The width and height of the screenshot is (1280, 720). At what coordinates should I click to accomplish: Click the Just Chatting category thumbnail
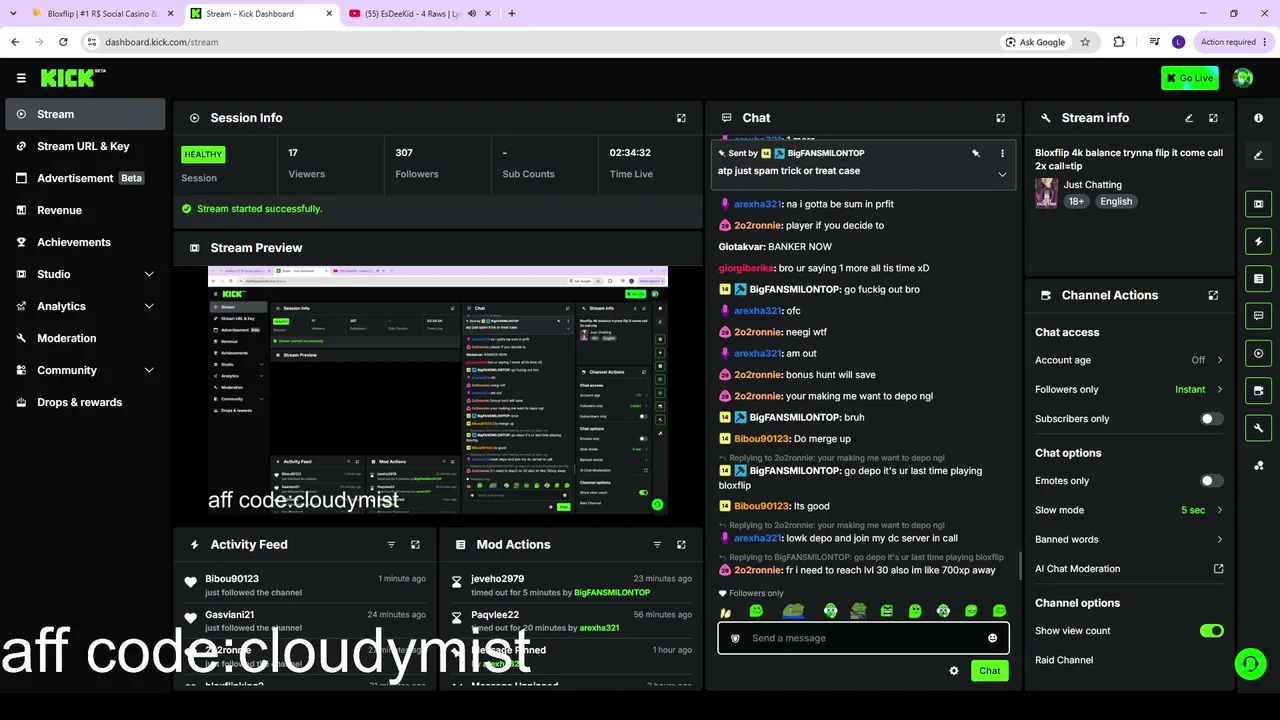(x=1047, y=193)
